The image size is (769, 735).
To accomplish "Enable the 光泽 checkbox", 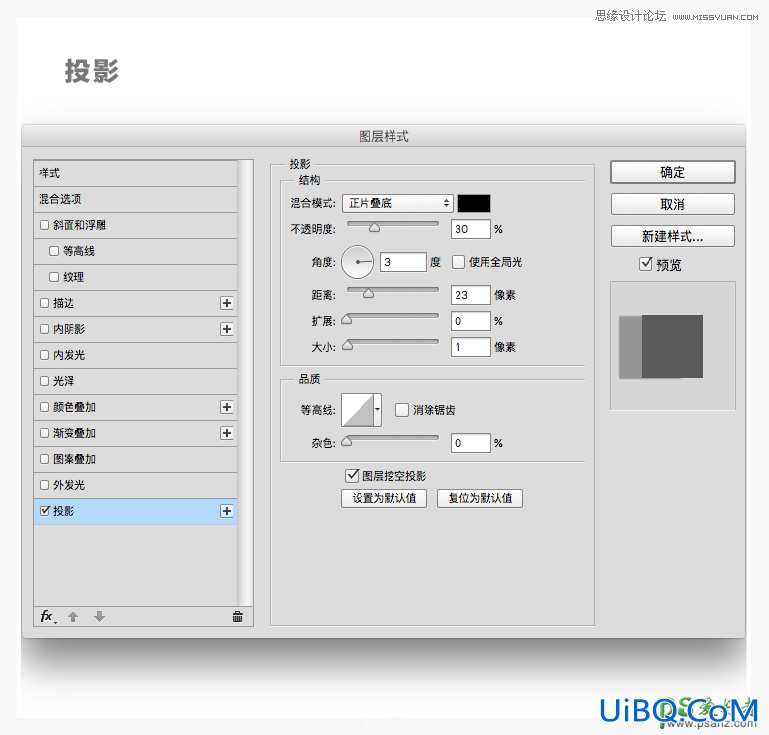I will click(x=45, y=381).
